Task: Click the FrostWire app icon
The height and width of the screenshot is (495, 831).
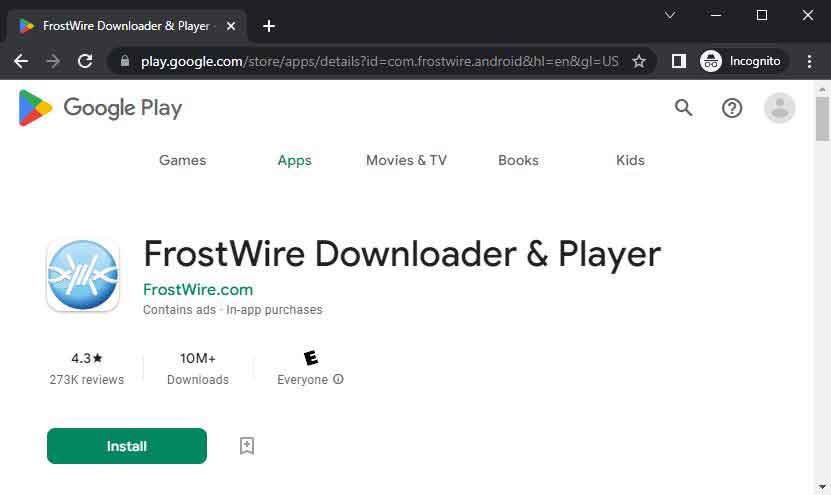Action: 83,275
